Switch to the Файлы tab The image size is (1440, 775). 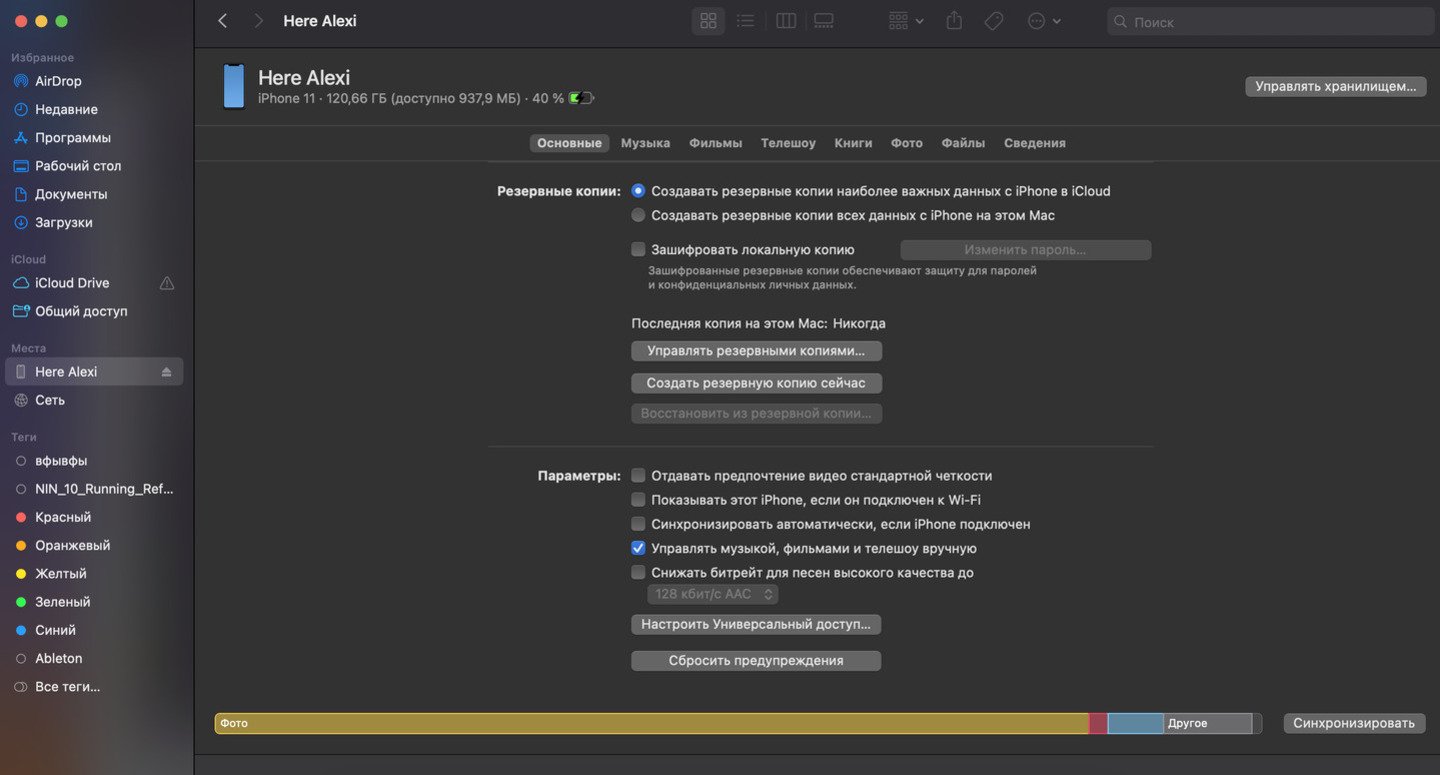click(963, 143)
